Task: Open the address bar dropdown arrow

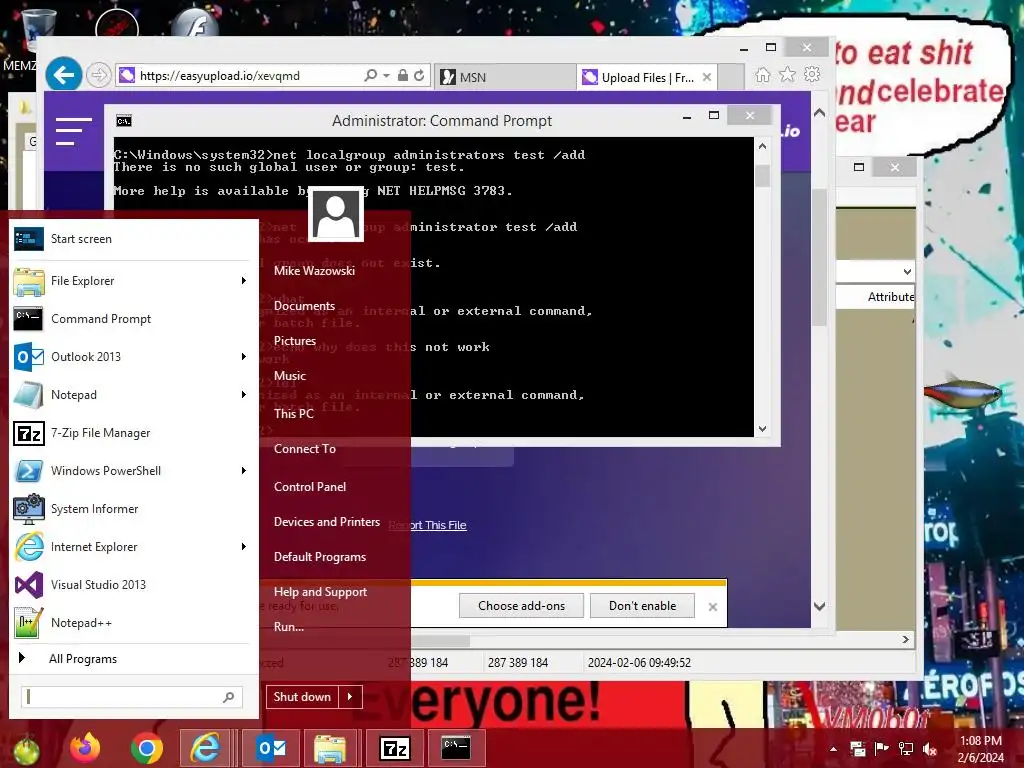Action: [x=386, y=76]
